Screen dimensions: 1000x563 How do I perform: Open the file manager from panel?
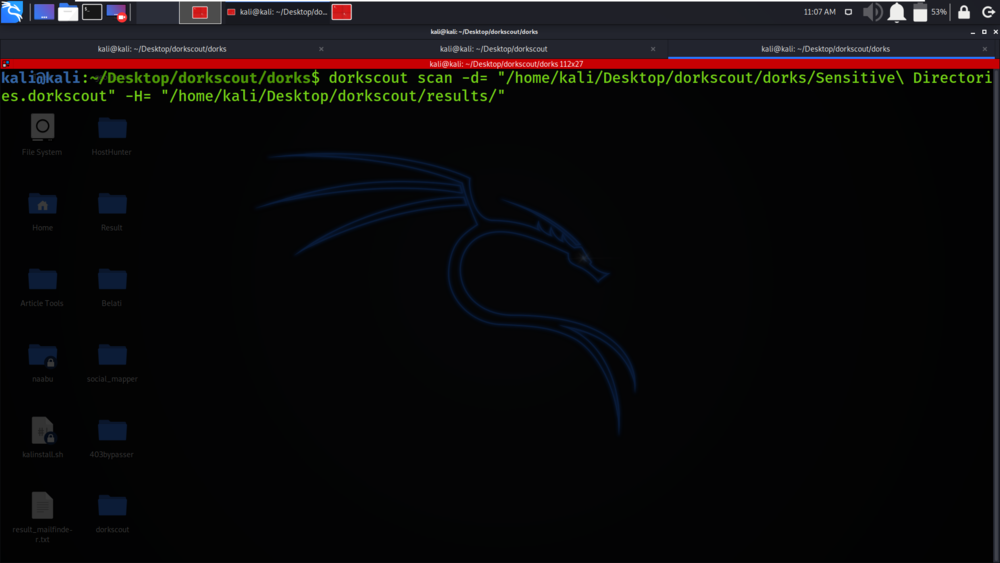[x=68, y=12]
